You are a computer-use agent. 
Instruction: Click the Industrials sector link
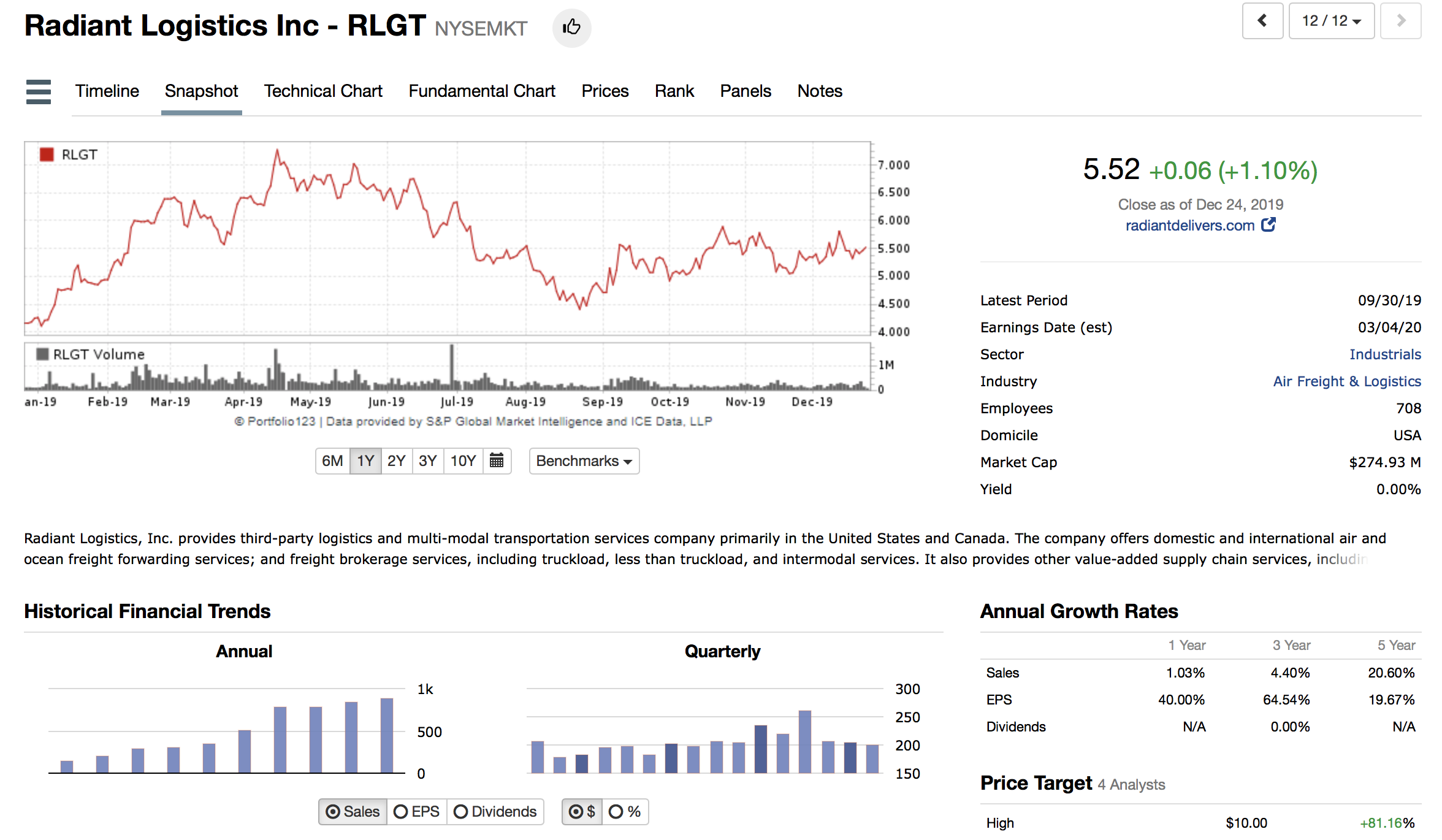coord(1384,354)
